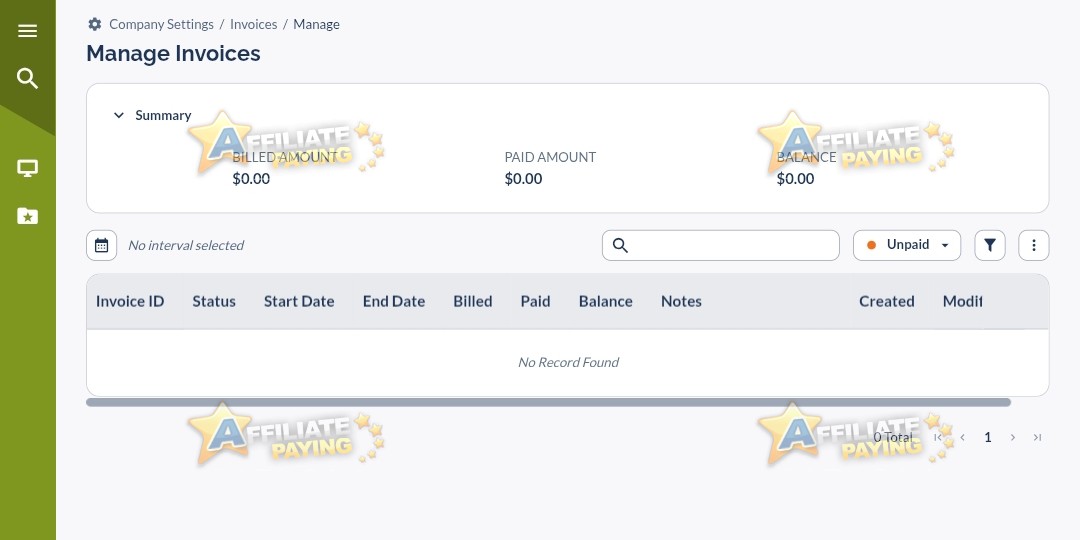Image resolution: width=1080 pixels, height=540 pixels.
Task: Sort by Created column header
Action: pos(886,301)
